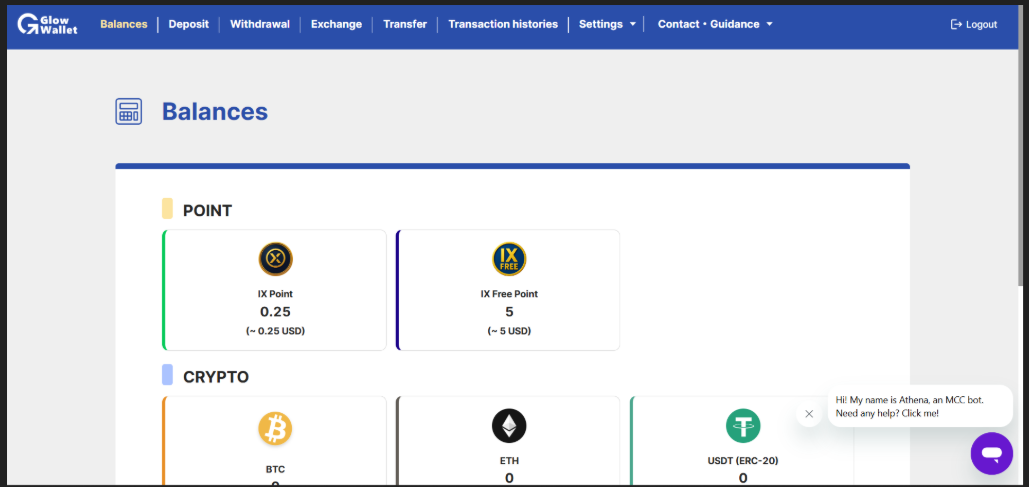Click the IX Free Point badge icon

509,259
